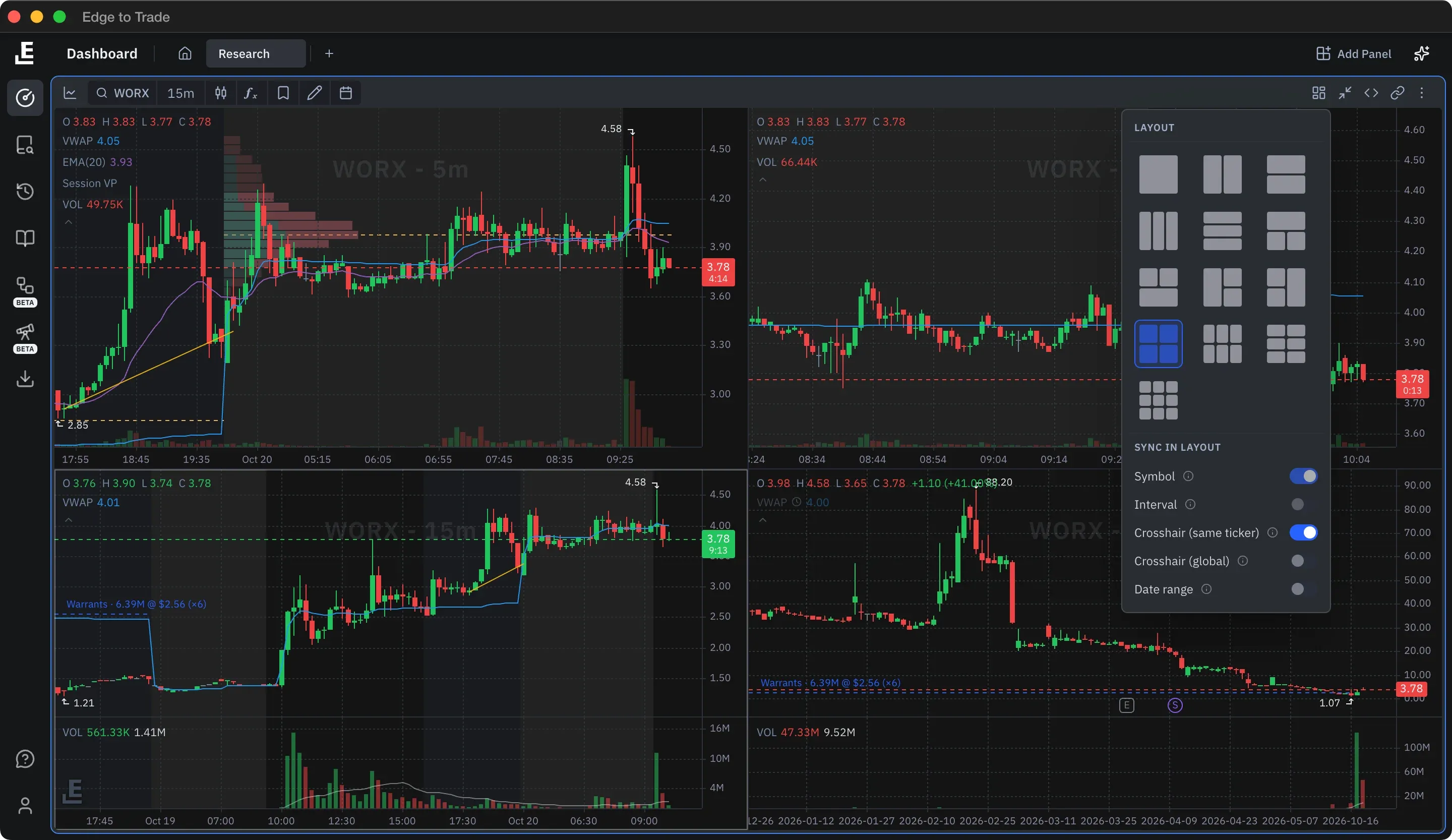Click the link panel chain icon
This screenshot has height=840, width=1452.
click(x=1397, y=93)
